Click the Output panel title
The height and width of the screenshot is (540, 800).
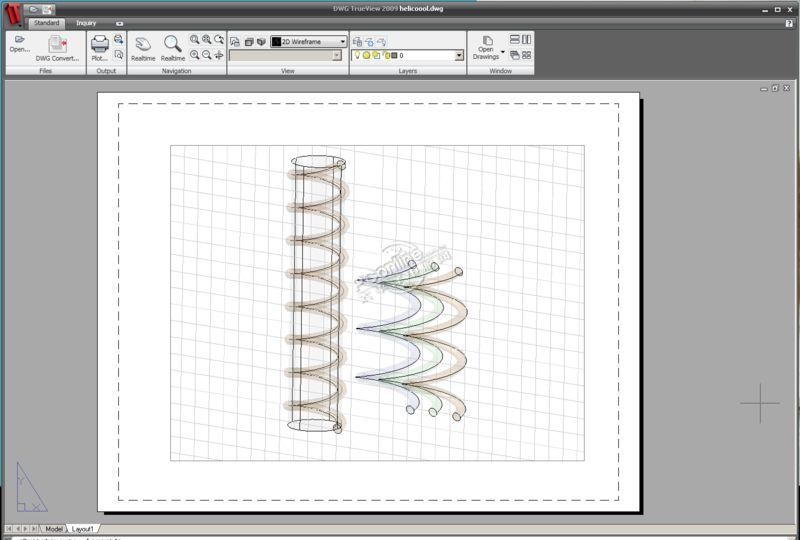pyautogui.click(x=106, y=71)
